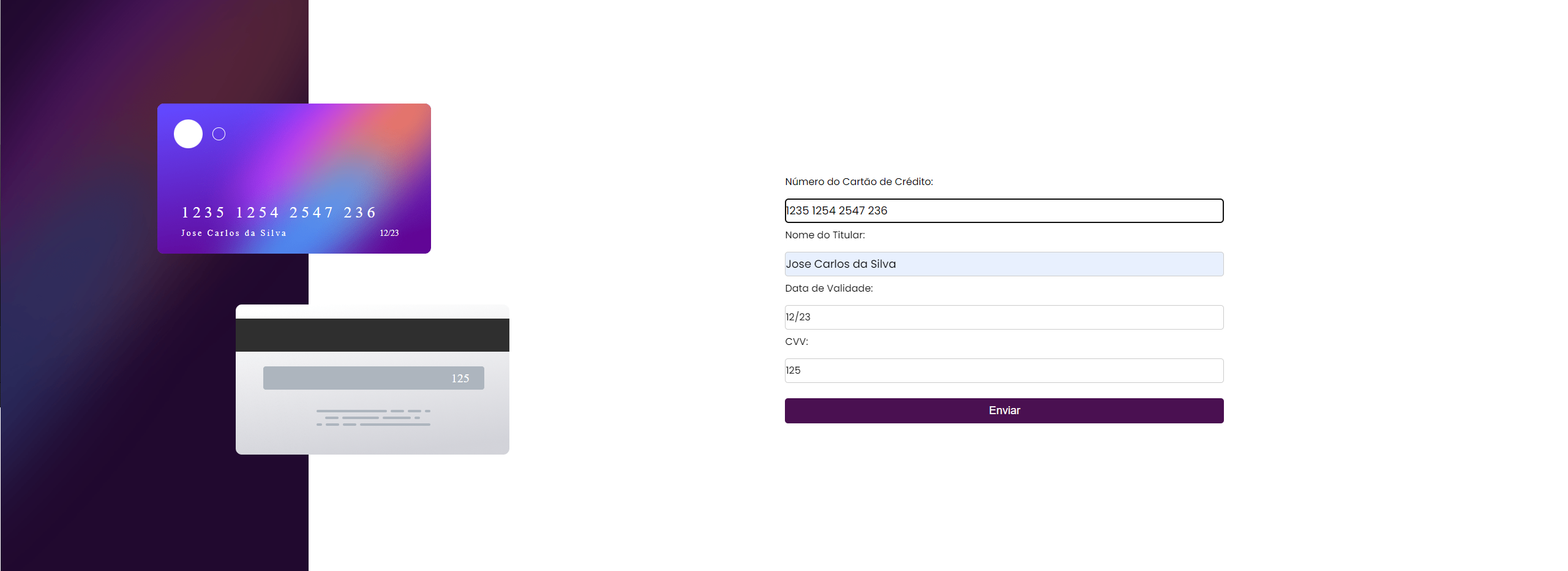This screenshot has height=571, width=1568.
Task: Click the black magnetic stripe on the card back
Action: (372, 335)
